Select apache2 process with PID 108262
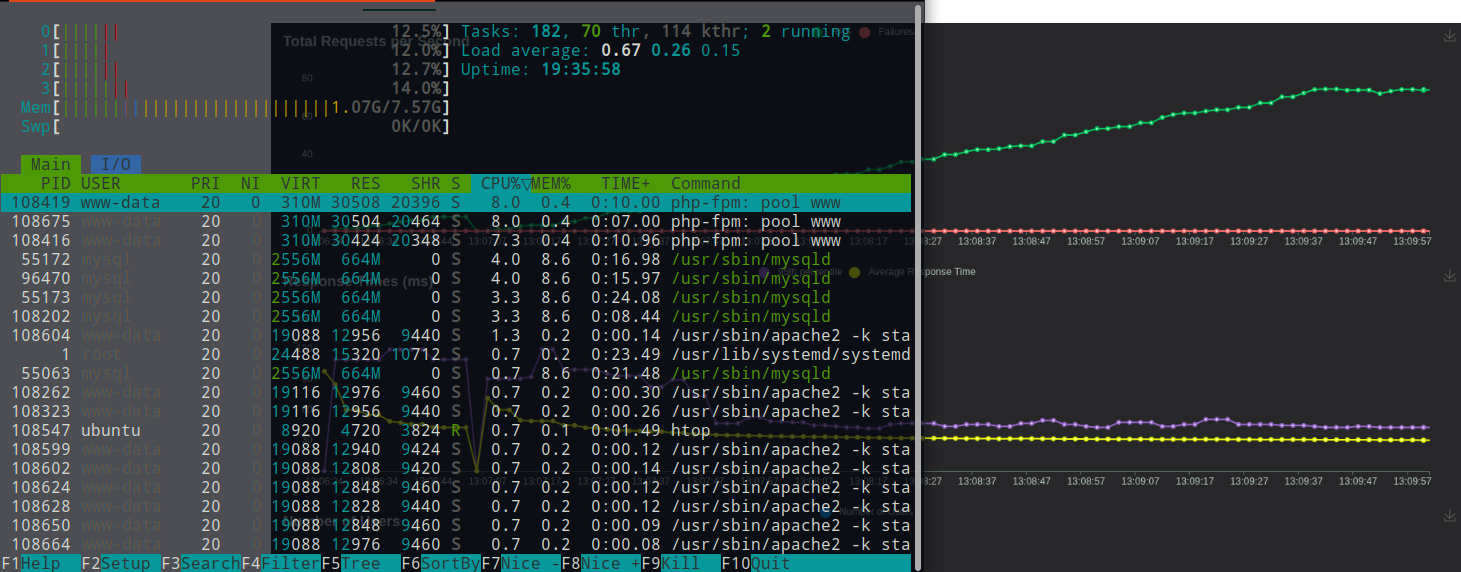Viewport: 1461px width, 572px height. [x=456, y=393]
